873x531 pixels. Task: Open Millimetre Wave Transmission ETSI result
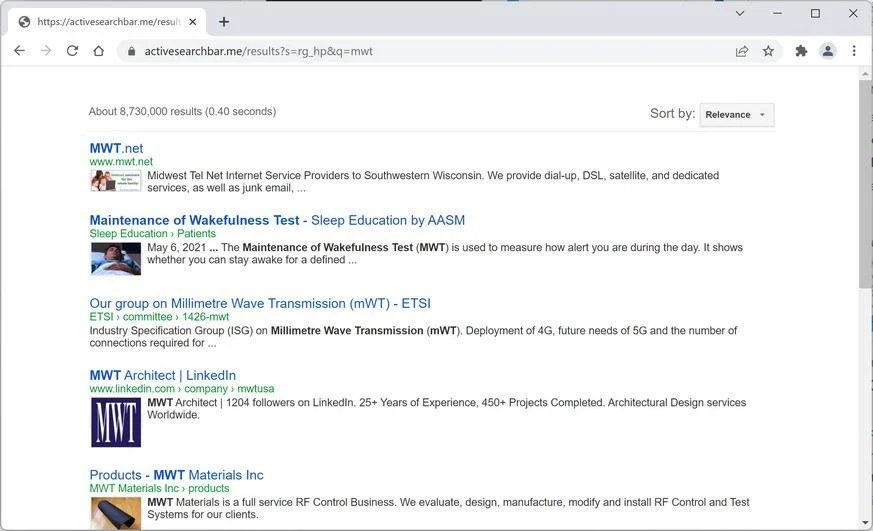260,303
